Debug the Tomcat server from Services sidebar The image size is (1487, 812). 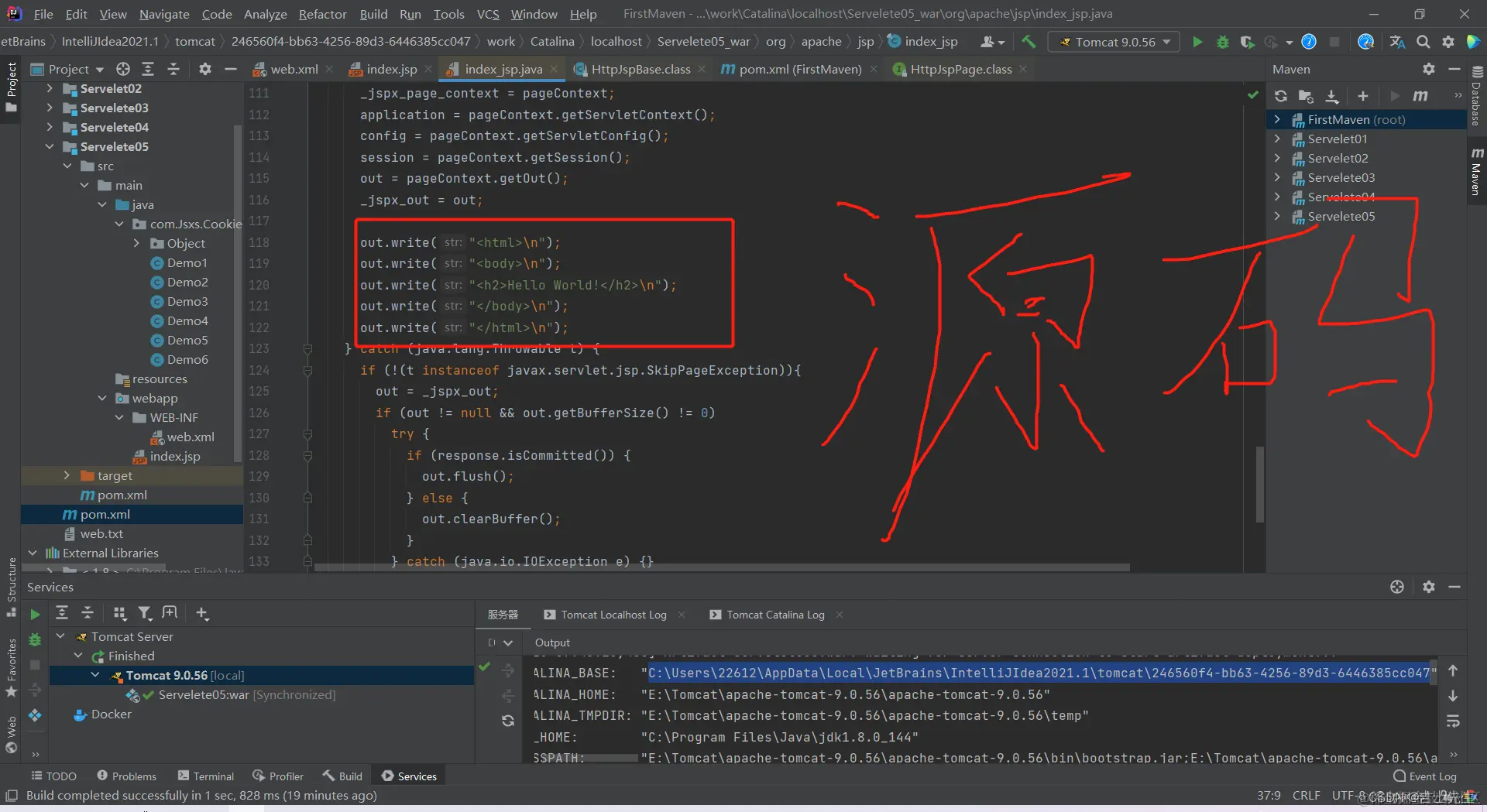point(35,640)
